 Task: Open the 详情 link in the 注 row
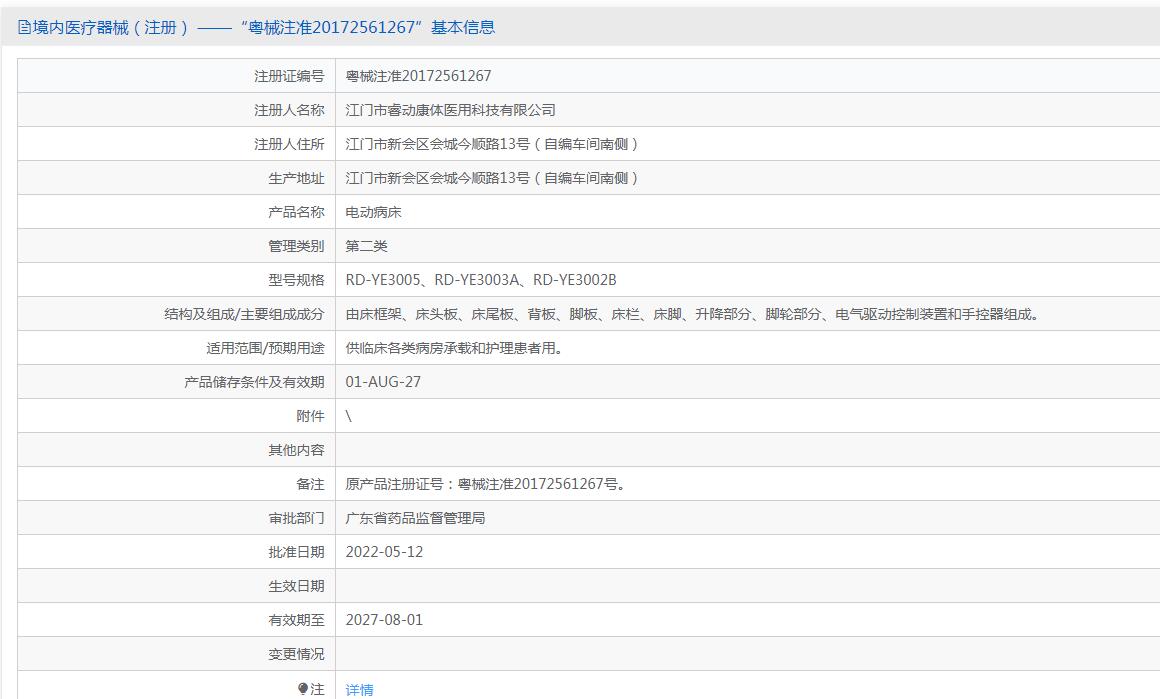[360, 689]
